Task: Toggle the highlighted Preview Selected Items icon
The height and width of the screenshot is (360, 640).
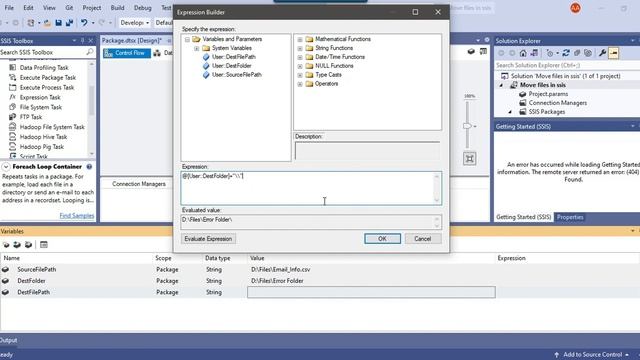Action: (x=613, y=53)
